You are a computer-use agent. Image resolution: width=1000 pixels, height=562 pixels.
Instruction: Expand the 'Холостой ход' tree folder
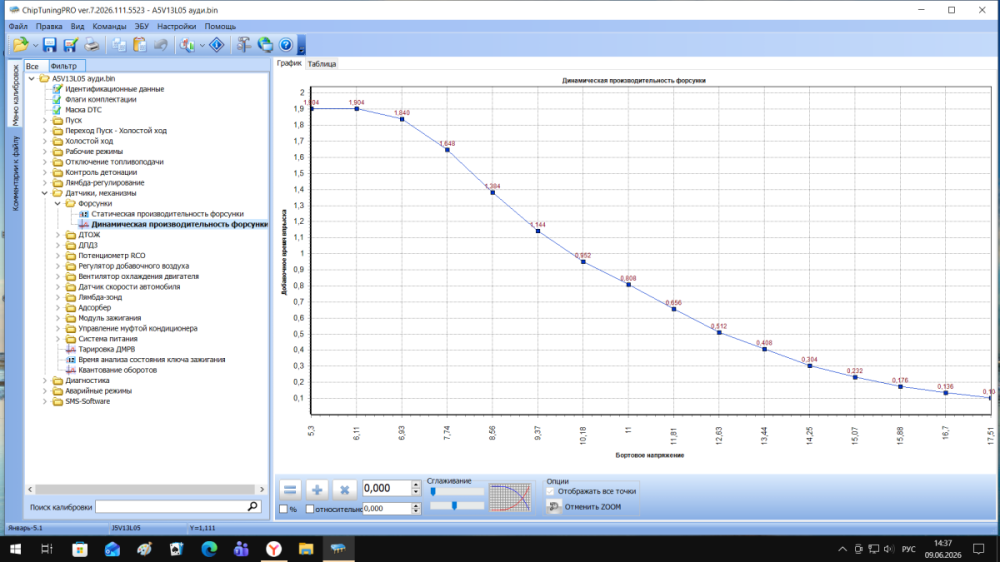(x=45, y=141)
